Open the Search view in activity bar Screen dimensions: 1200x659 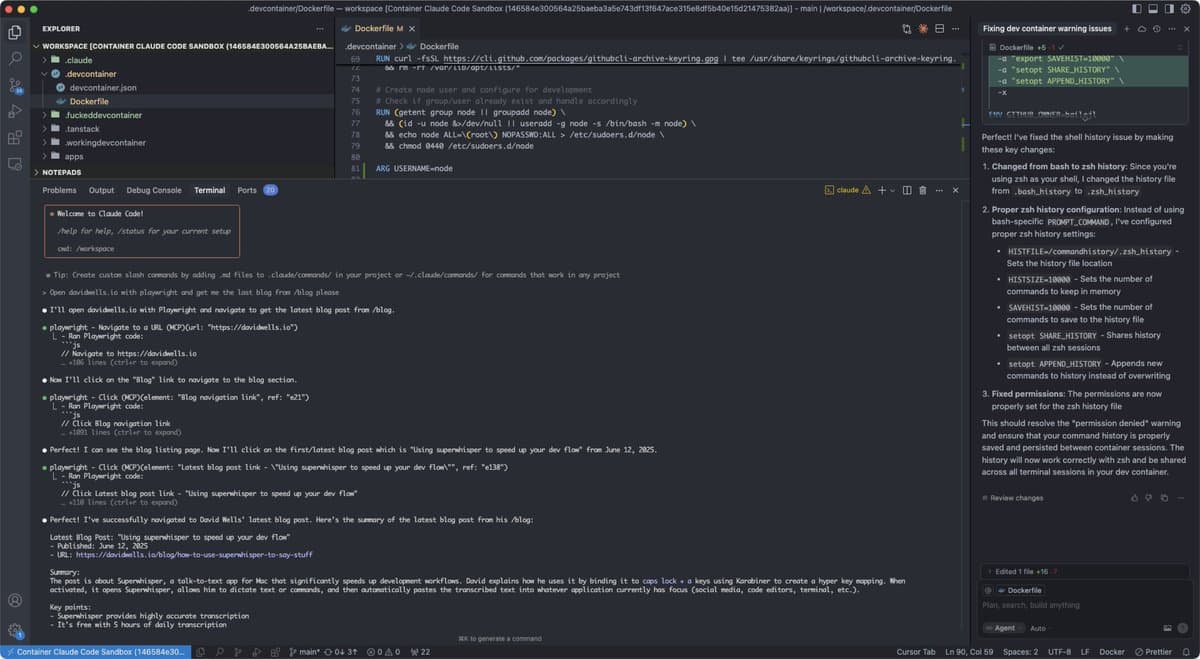point(15,59)
